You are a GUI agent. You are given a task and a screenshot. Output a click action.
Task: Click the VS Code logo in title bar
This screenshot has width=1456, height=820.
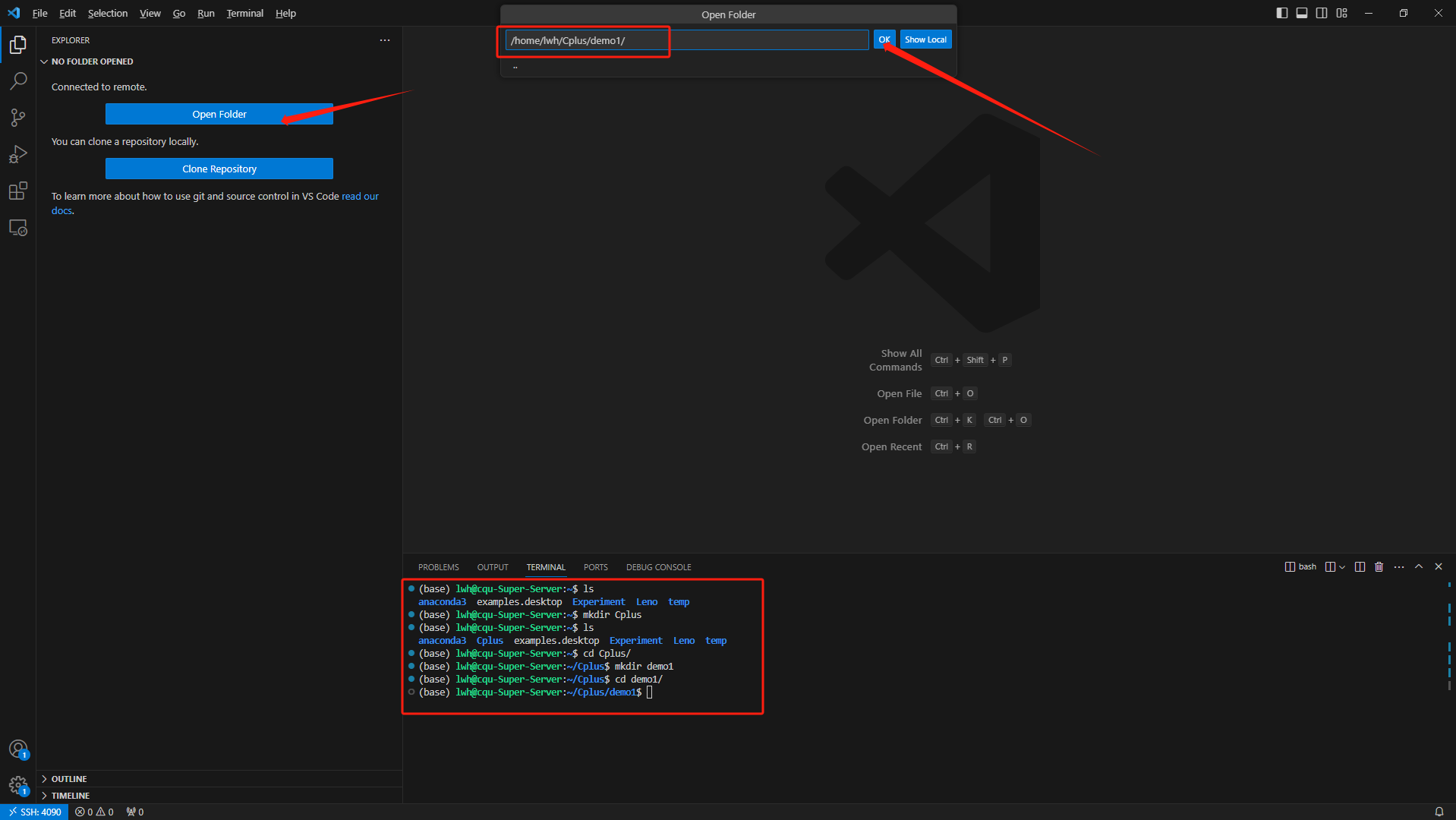click(x=14, y=13)
